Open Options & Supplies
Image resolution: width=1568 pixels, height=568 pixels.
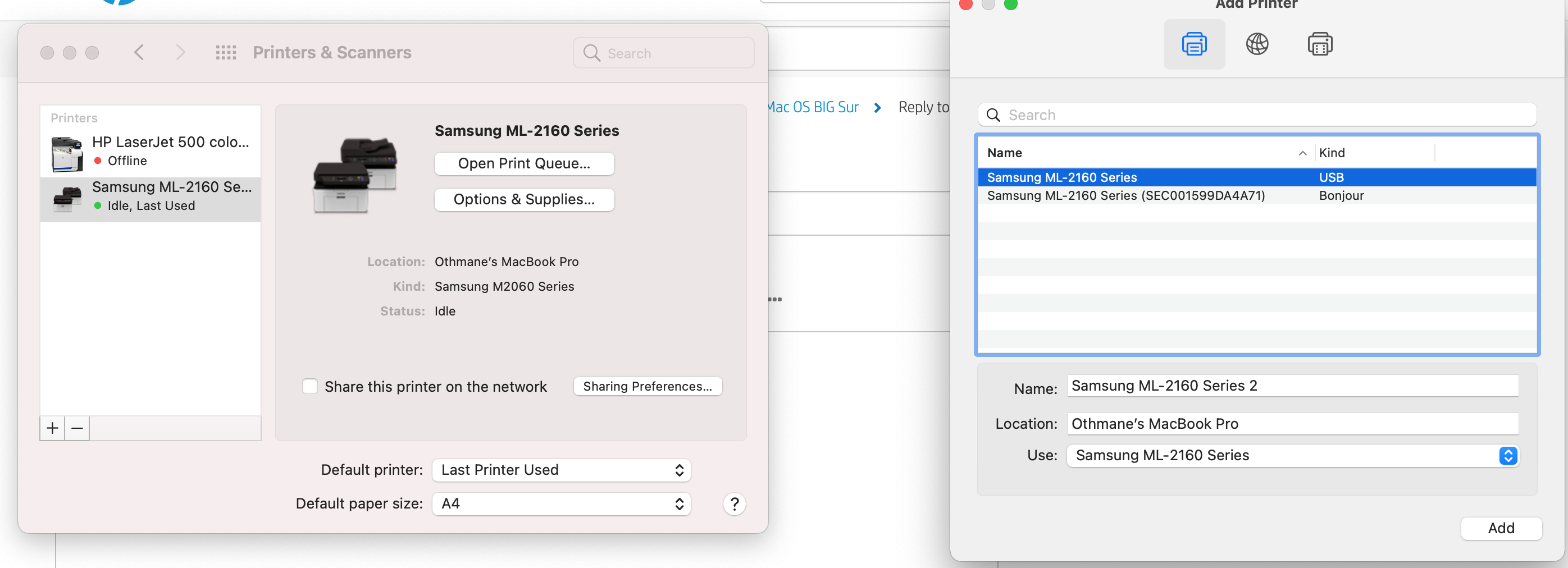coord(524,199)
